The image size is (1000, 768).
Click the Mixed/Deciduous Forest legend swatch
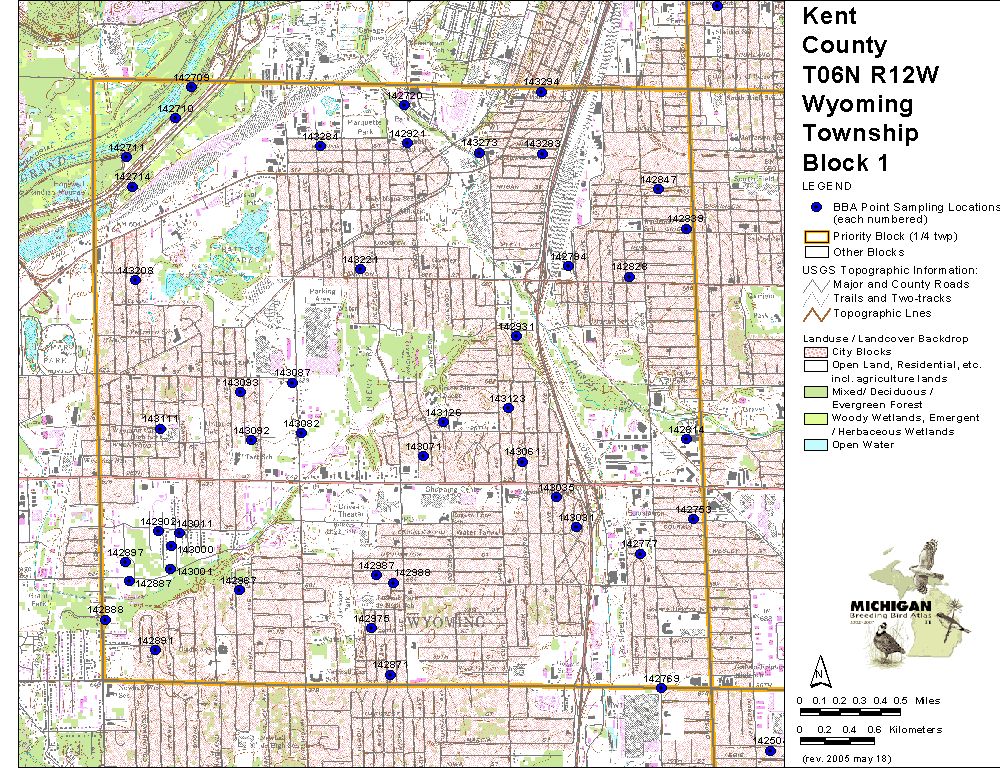(x=816, y=392)
